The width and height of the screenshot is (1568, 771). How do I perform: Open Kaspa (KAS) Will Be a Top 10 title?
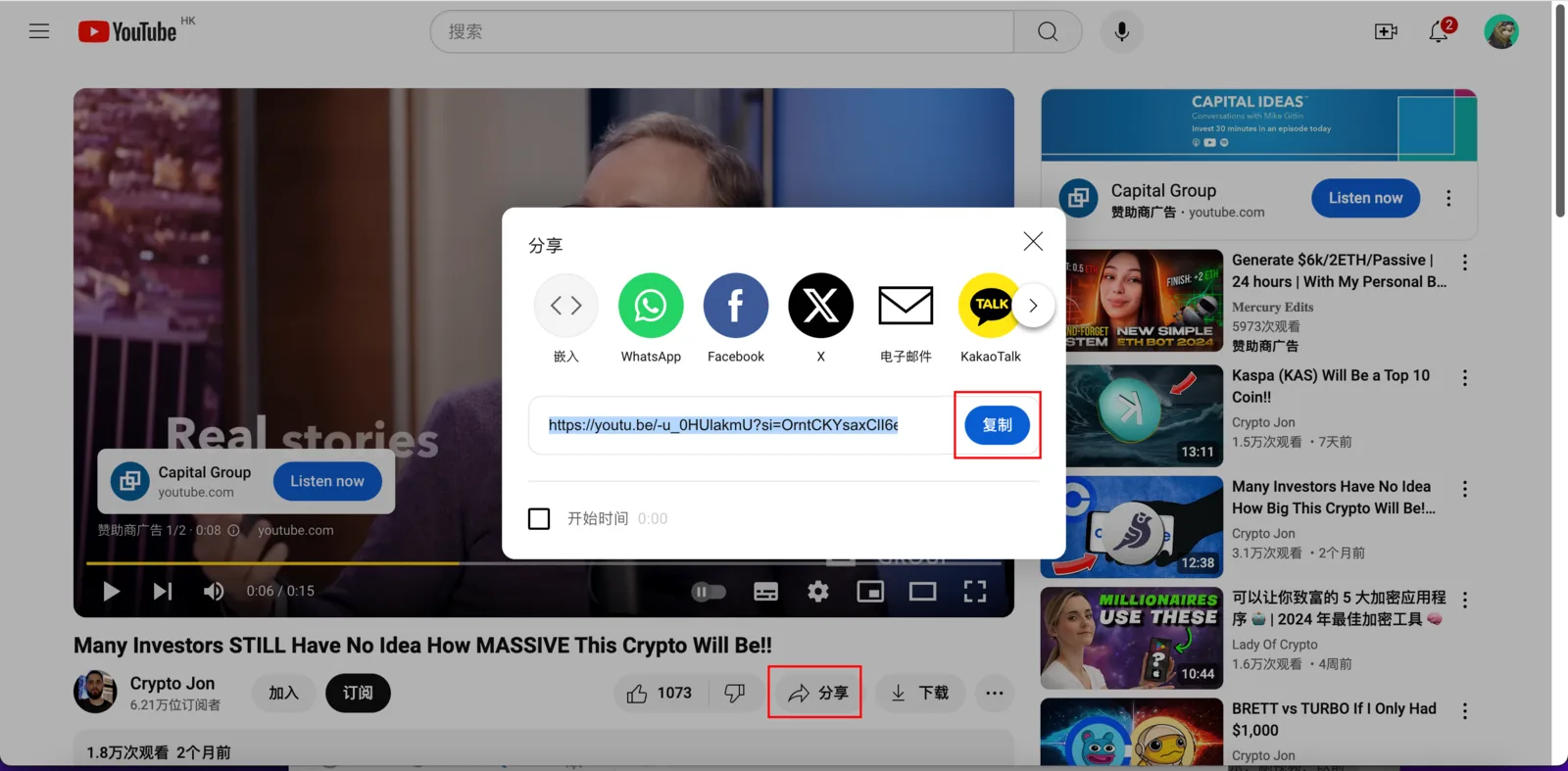(x=1331, y=386)
